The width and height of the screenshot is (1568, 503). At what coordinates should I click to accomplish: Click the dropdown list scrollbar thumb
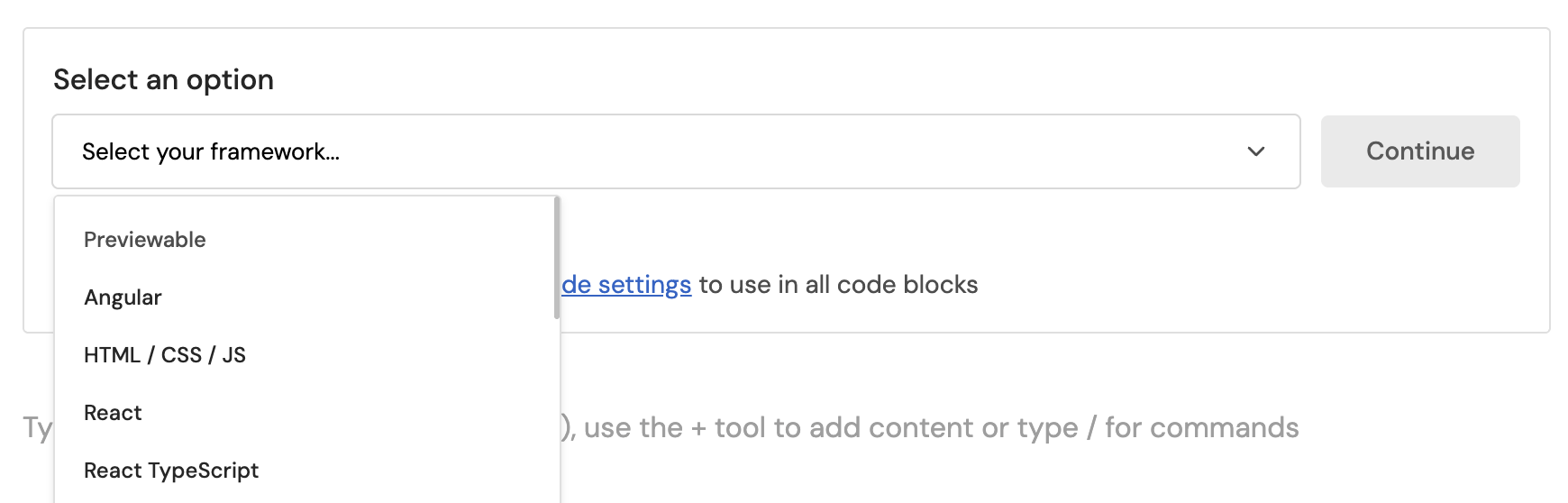[x=557, y=258]
